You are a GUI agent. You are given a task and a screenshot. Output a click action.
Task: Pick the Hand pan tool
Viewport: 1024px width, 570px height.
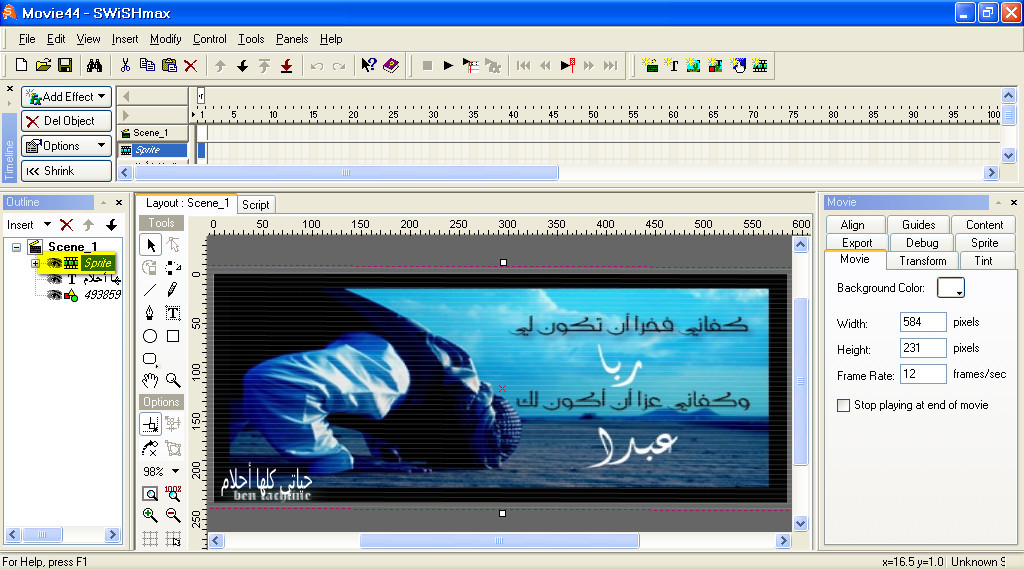(x=150, y=380)
